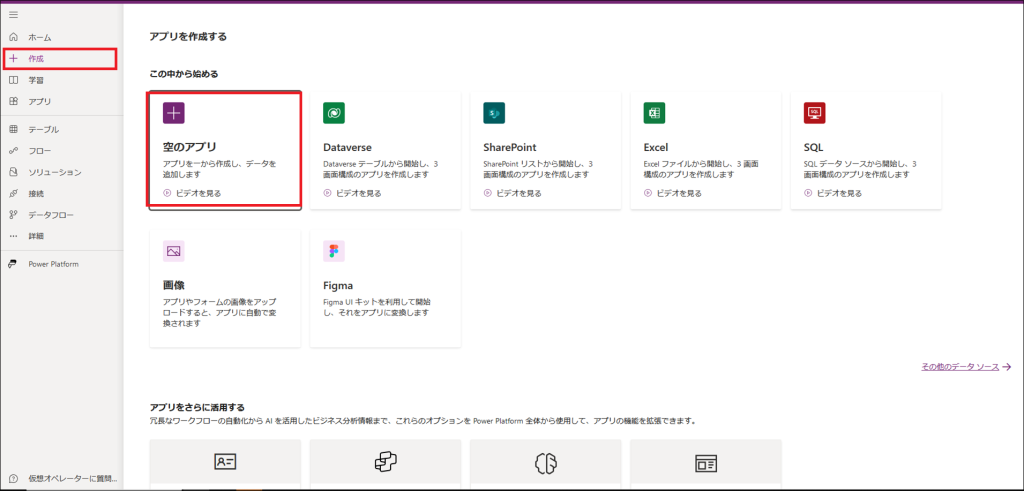Click the Power Platform icon in sidebar
This screenshot has width=1024, height=491.
(13, 264)
